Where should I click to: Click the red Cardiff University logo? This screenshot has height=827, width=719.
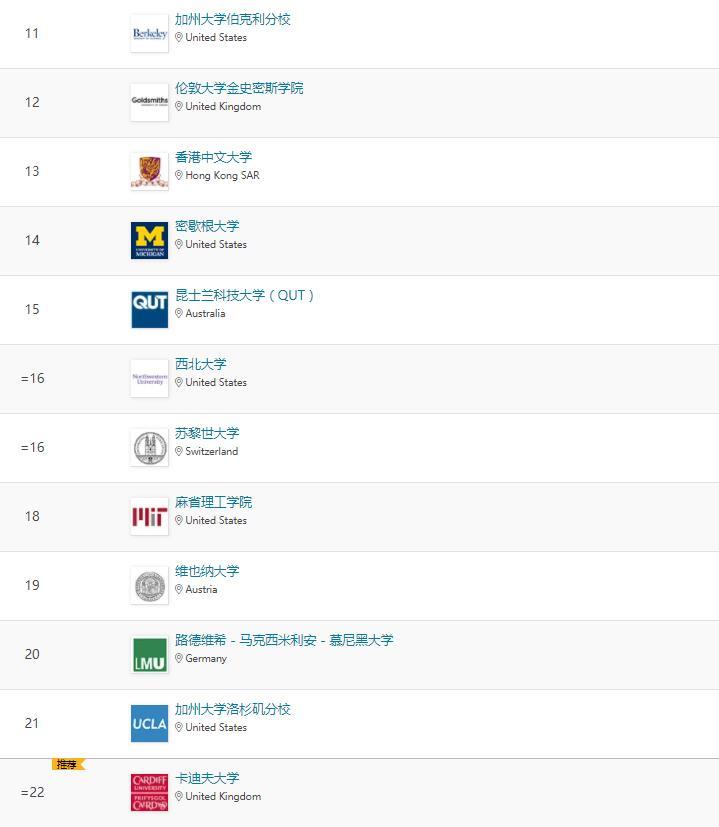click(149, 793)
